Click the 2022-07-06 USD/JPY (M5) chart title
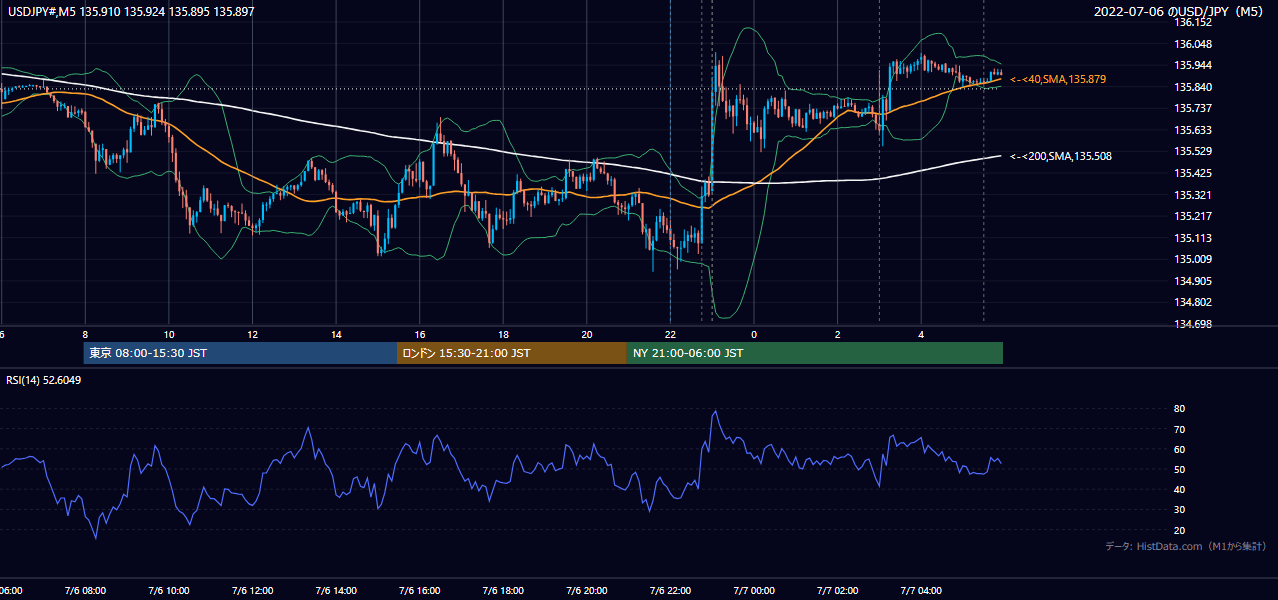The width and height of the screenshot is (1278, 600). tap(1180, 12)
